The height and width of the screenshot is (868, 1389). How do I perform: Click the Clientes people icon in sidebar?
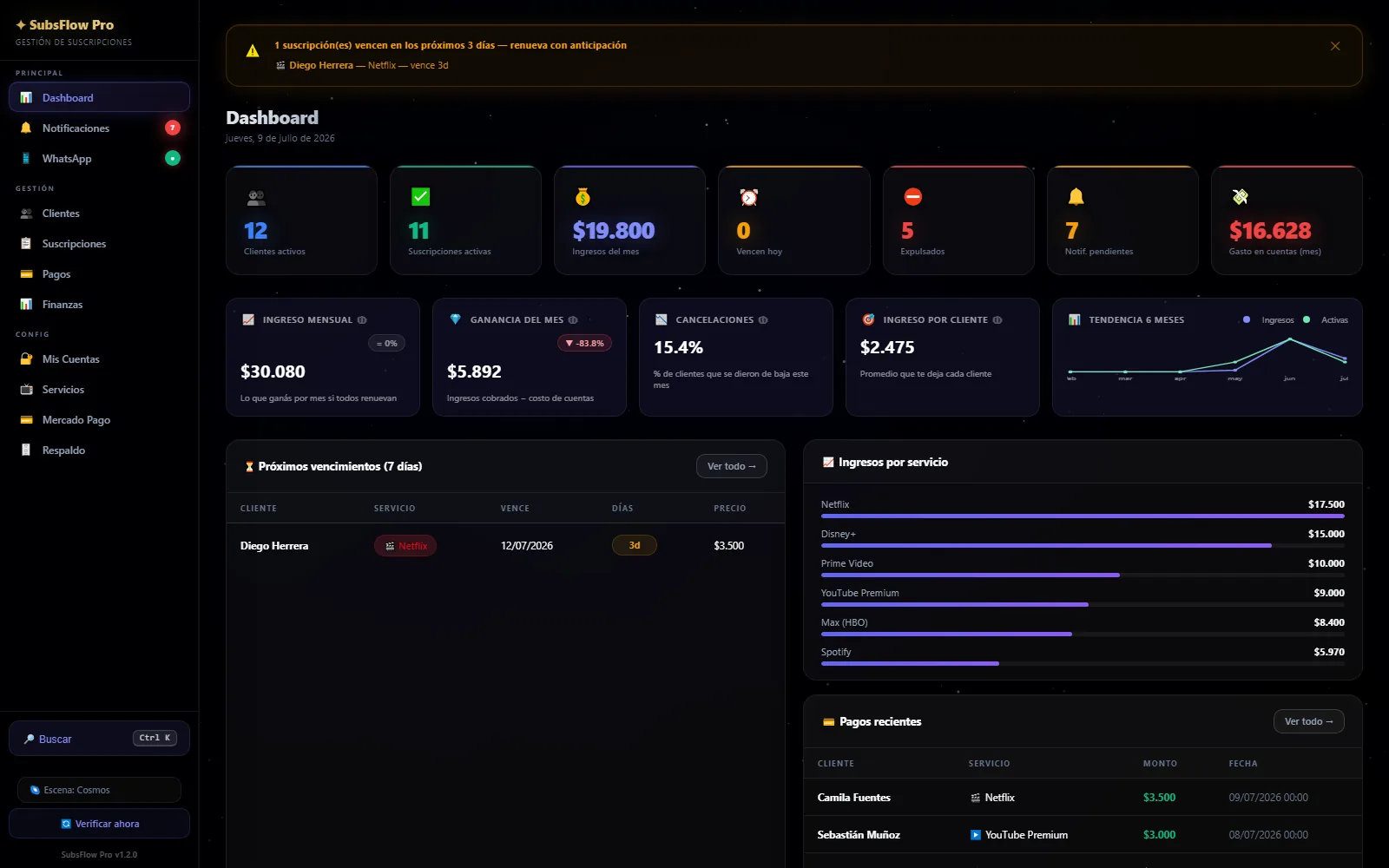pyautogui.click(x=26, y=213)
